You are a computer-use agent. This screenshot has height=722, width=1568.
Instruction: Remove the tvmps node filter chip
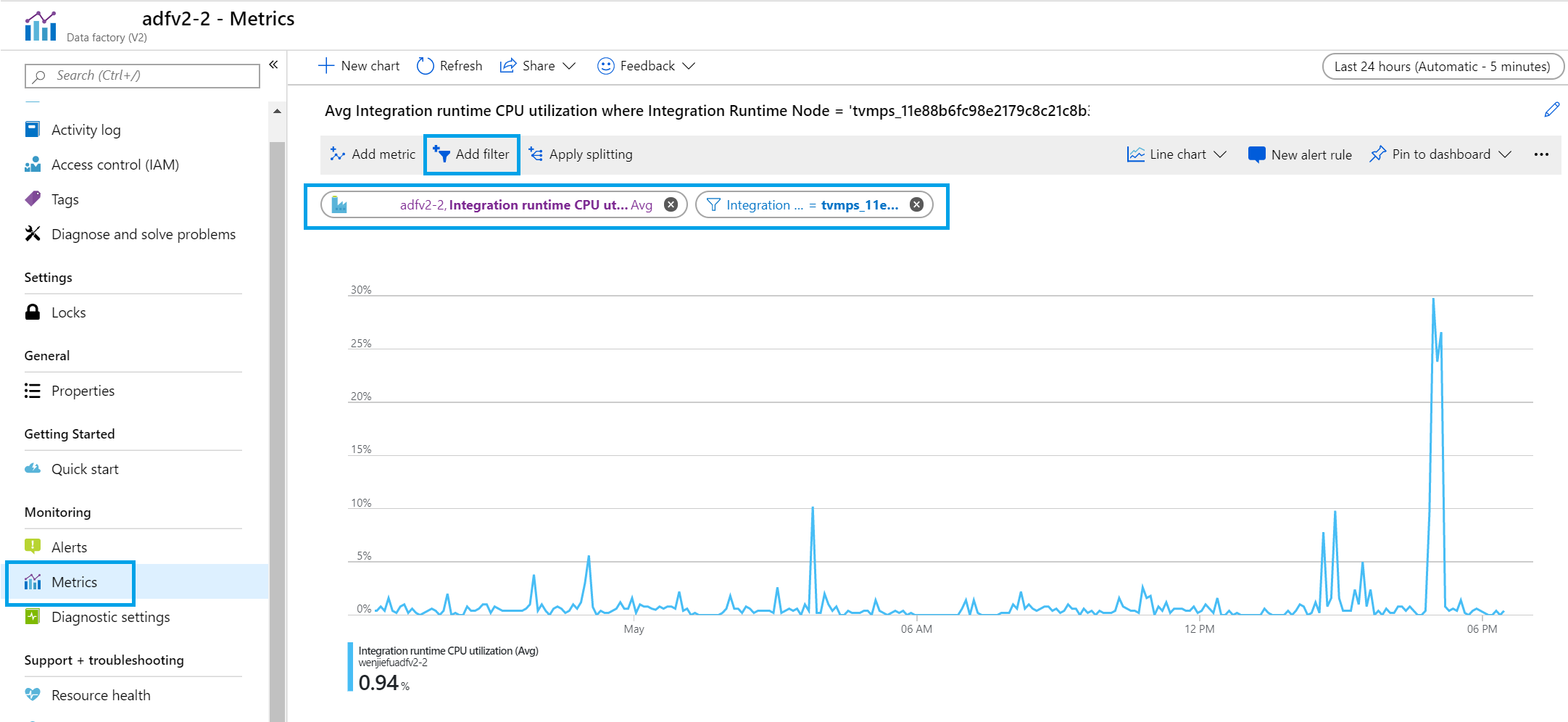[916, 204]
